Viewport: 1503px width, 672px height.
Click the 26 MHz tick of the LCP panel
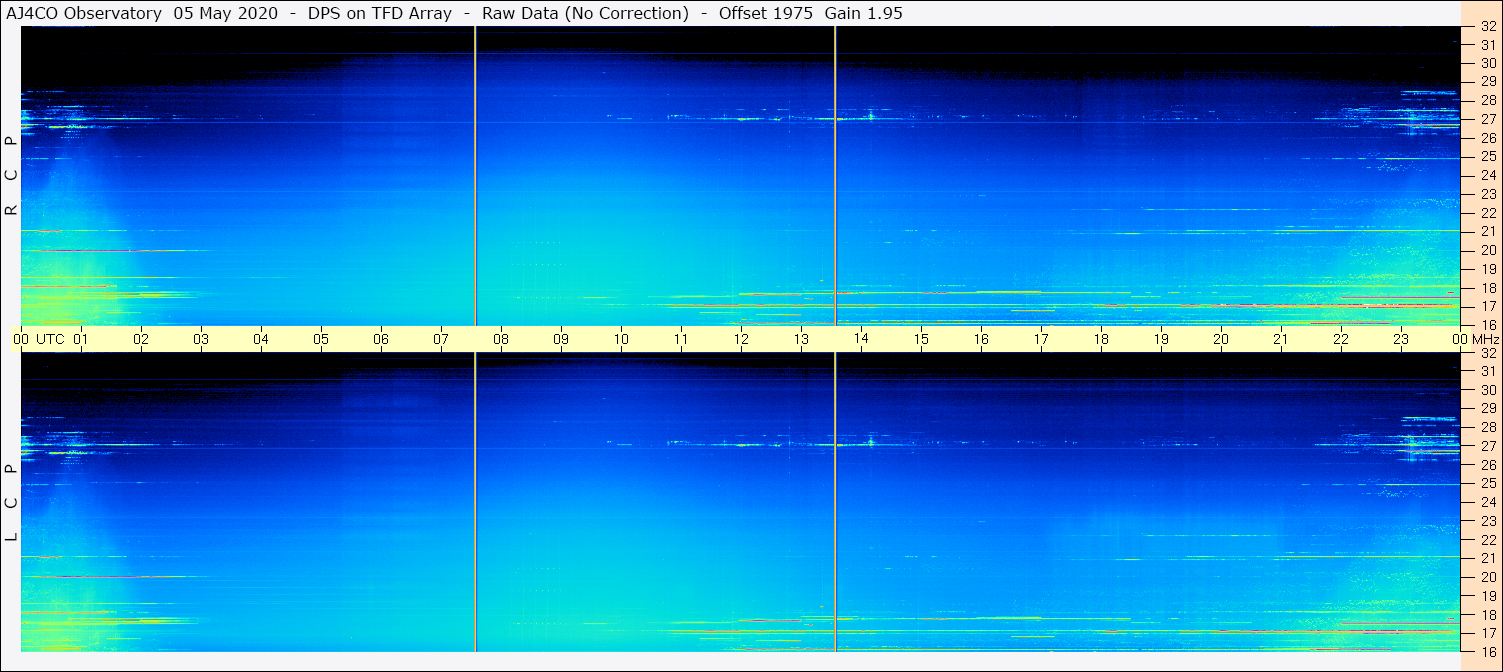1488,465
